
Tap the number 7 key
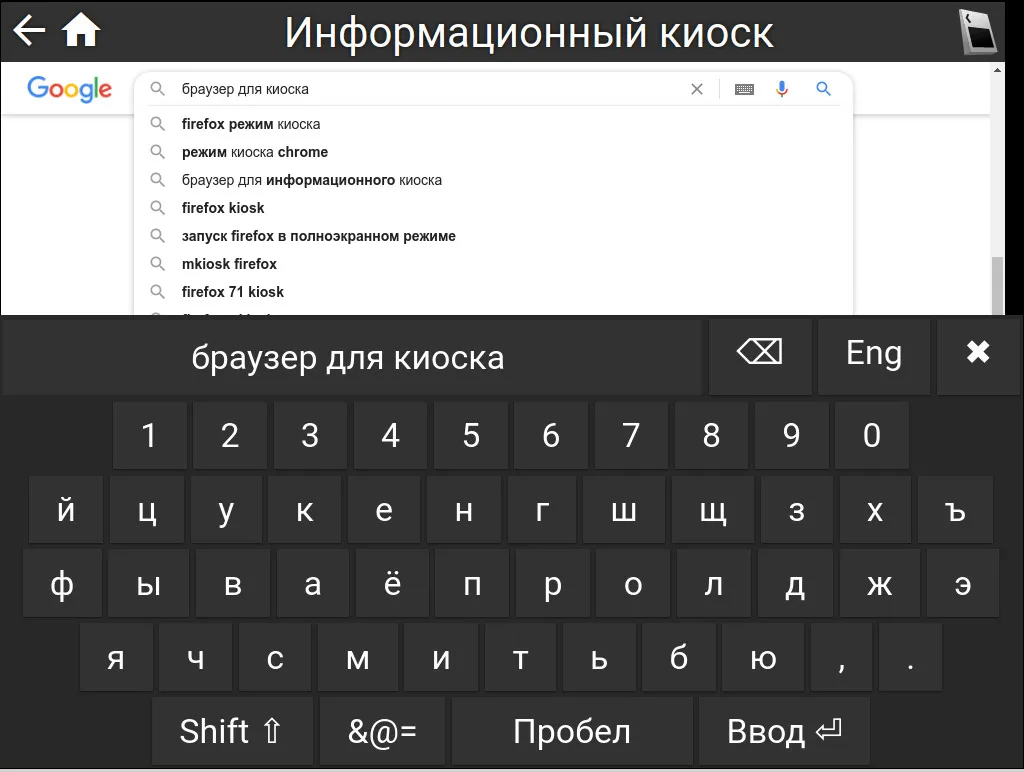631,435
